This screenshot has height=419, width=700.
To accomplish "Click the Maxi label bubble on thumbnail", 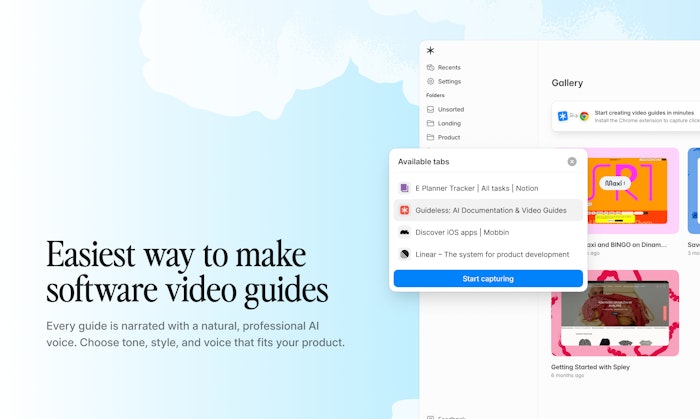I will (615, 183).
